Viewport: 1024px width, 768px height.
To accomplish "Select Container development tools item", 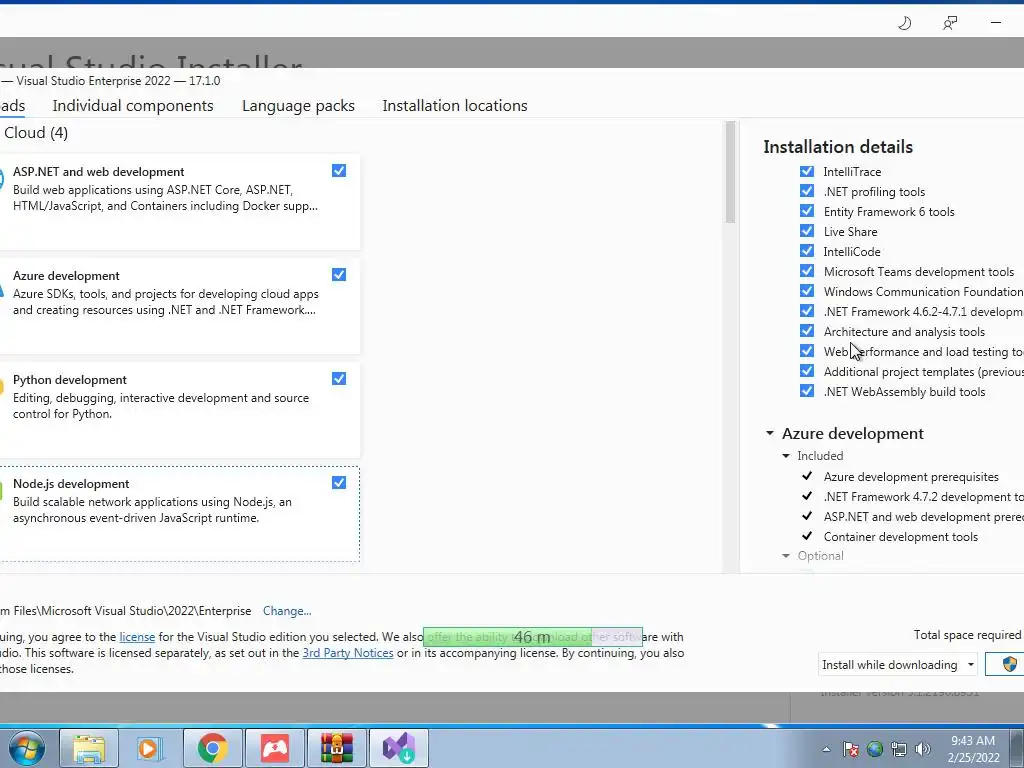I will click(901, 537).
